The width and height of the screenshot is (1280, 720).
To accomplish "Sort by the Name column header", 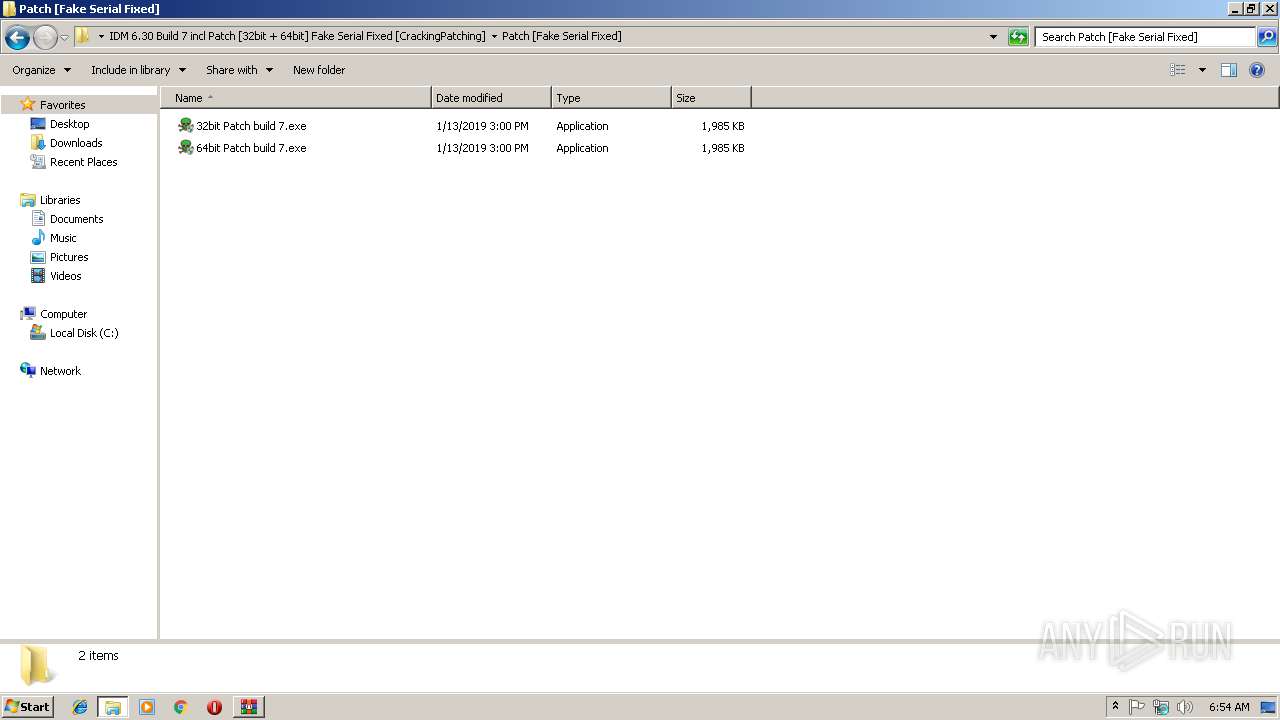I will 296,98.
